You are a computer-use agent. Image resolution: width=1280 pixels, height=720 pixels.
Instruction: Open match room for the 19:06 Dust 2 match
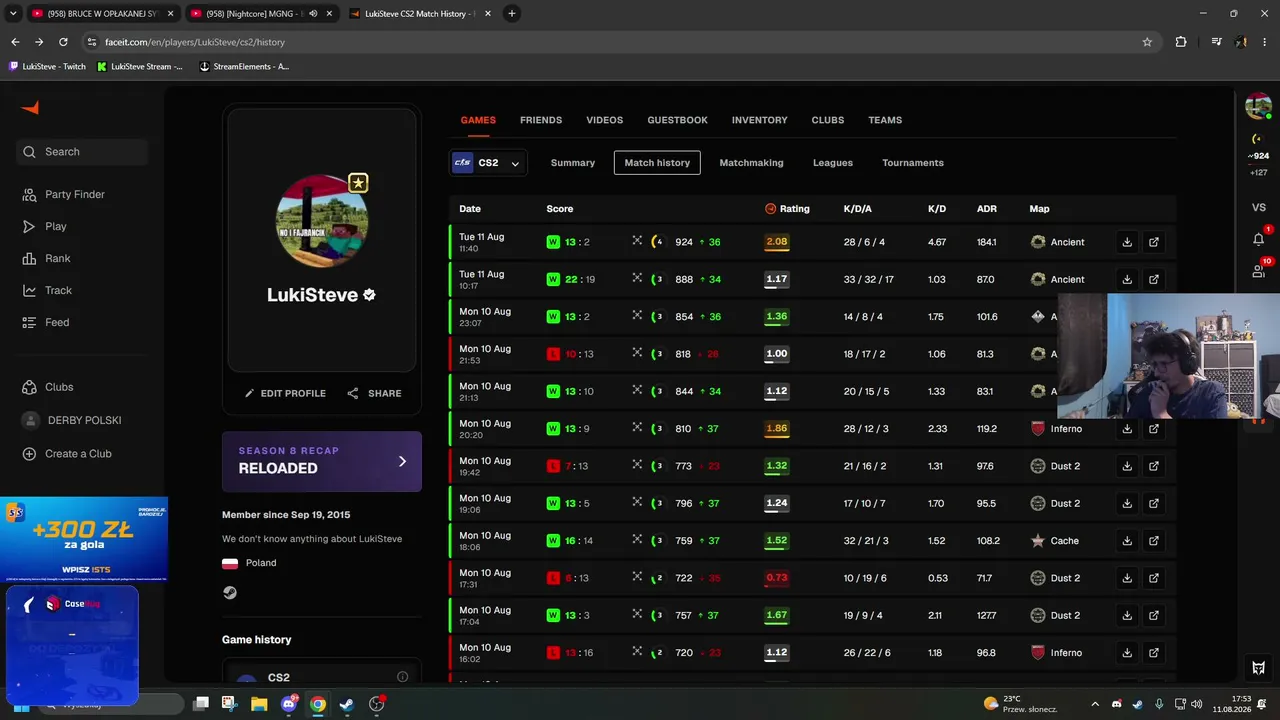coord(1154,503)
